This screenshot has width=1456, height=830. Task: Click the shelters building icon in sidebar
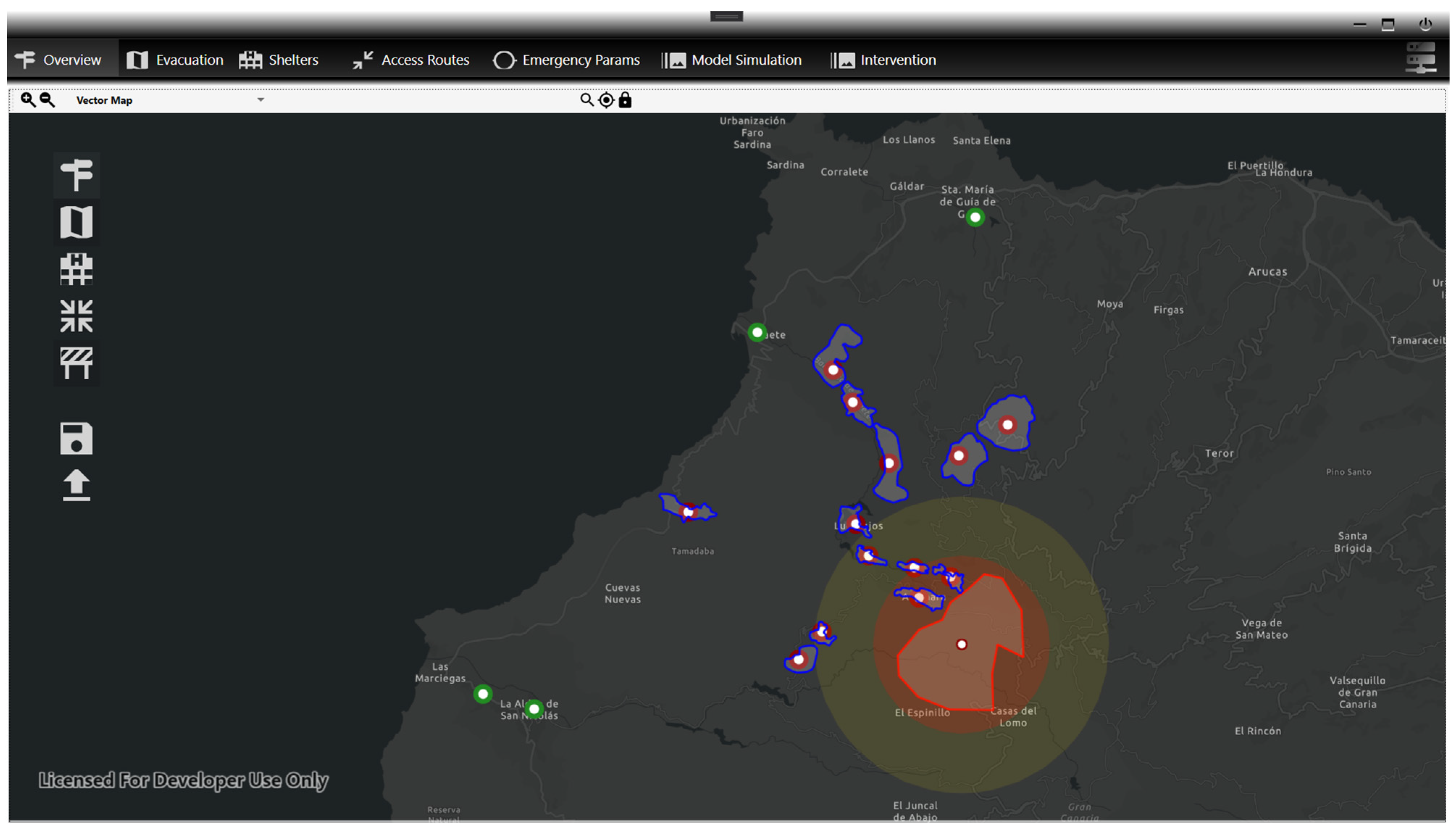tap(76, 268)
